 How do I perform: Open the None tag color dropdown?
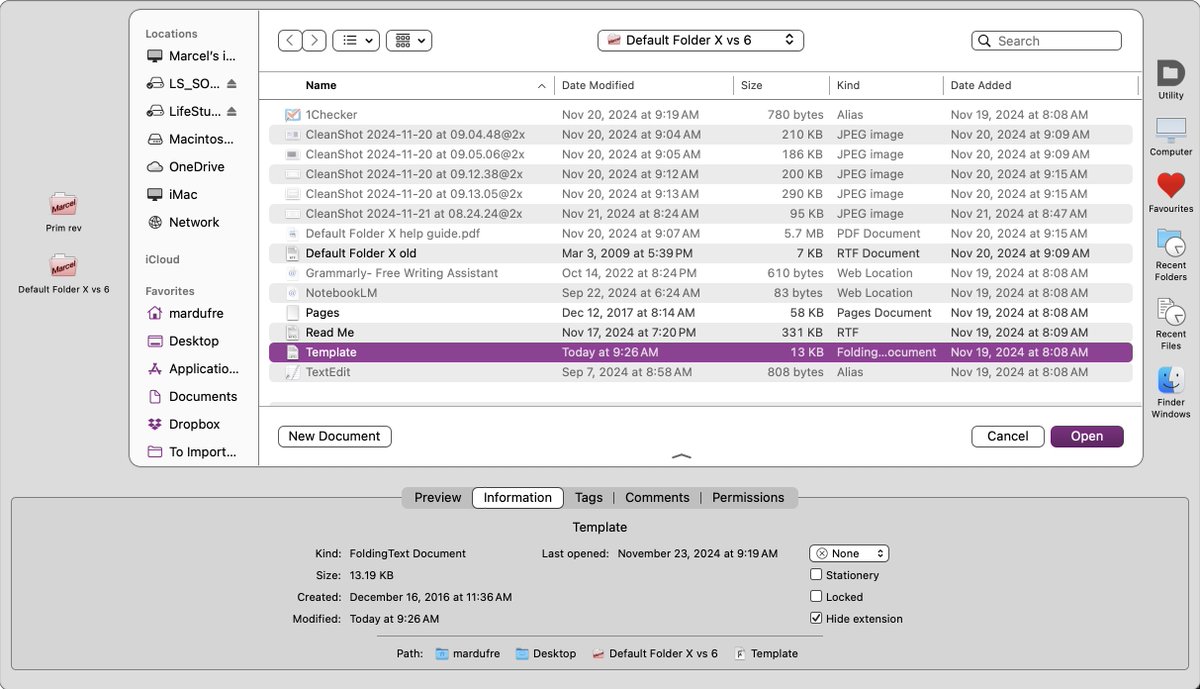[849, 553]
